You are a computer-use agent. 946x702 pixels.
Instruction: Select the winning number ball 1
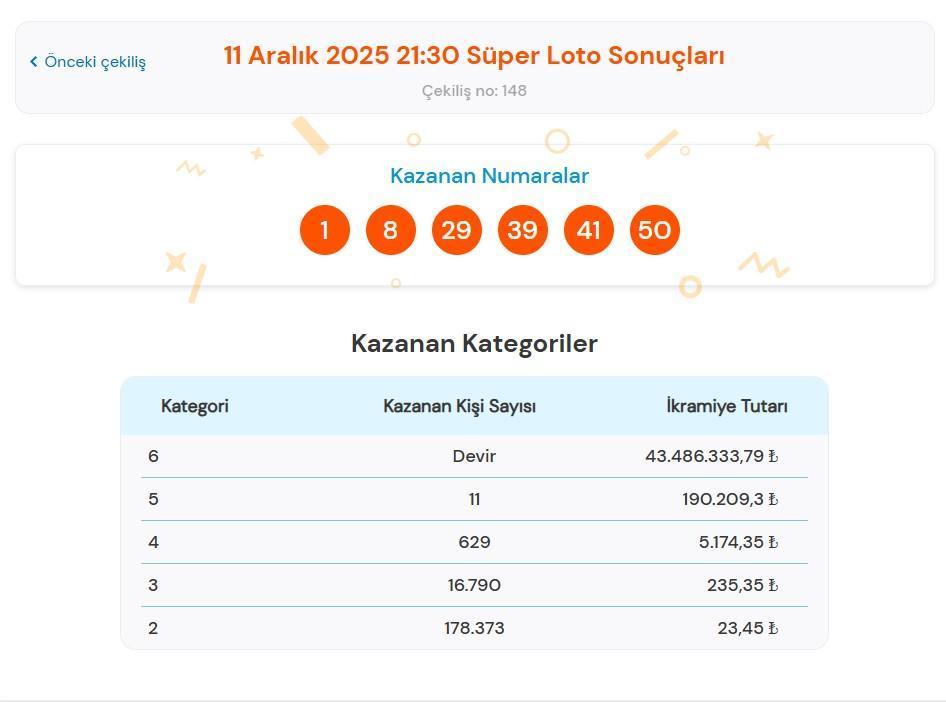coord(324,229)
